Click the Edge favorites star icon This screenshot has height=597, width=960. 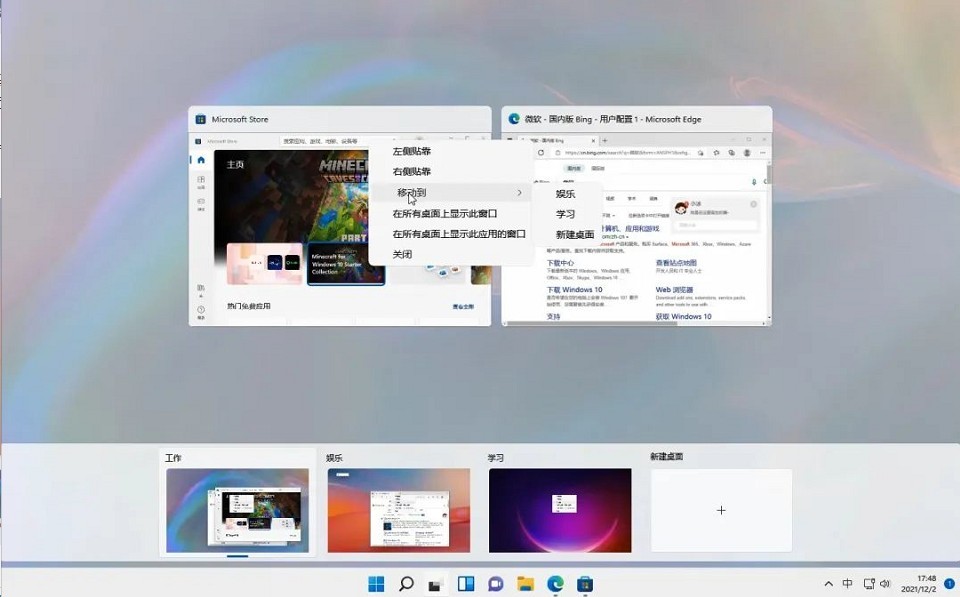click(716, 153)
